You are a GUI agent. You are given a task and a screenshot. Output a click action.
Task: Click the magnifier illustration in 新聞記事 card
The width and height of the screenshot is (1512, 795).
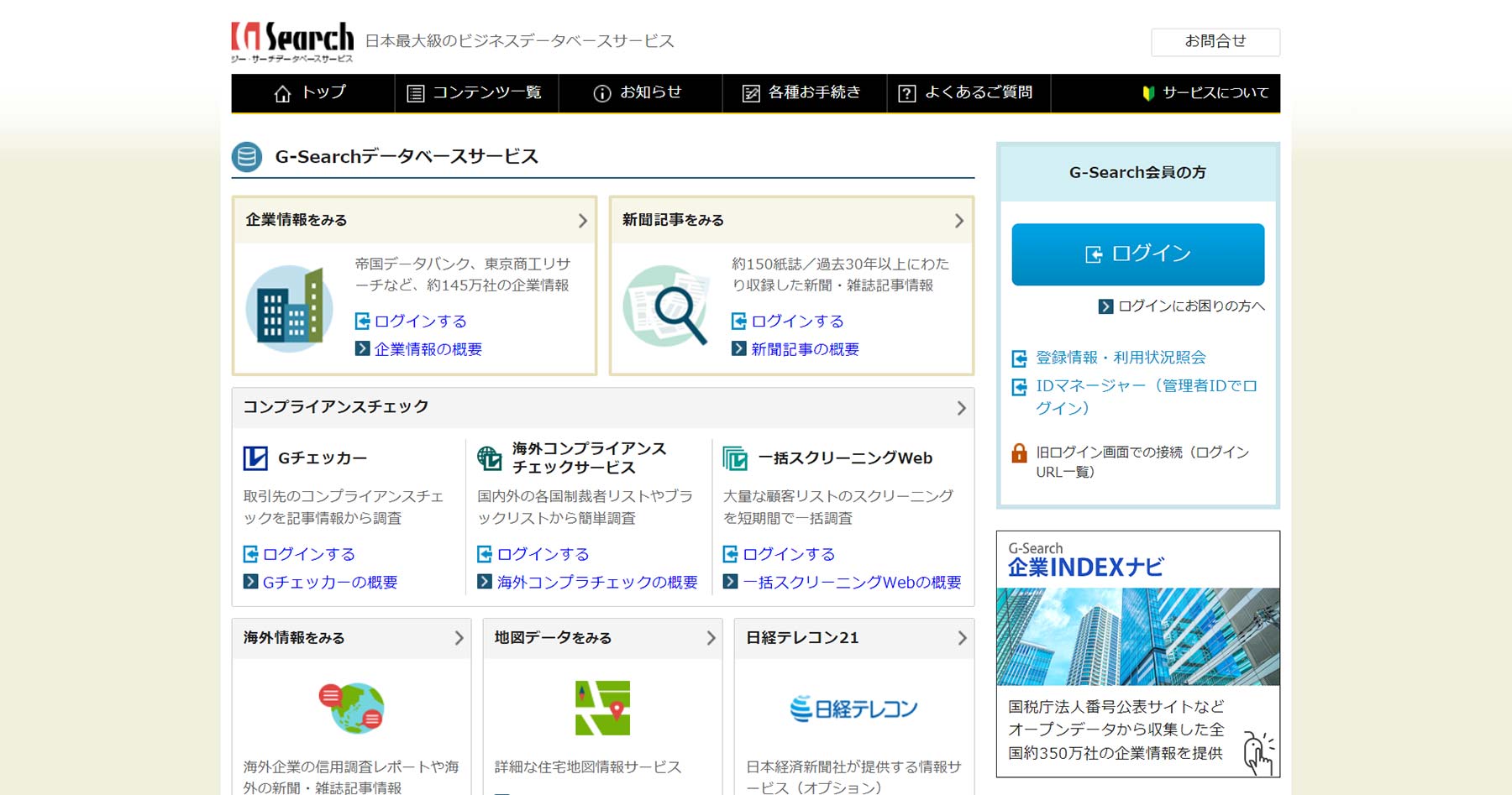(x=666, y=306)
